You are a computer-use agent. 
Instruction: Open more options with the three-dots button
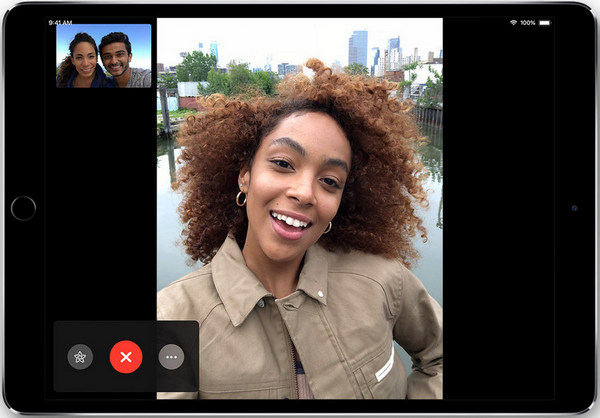171,357
